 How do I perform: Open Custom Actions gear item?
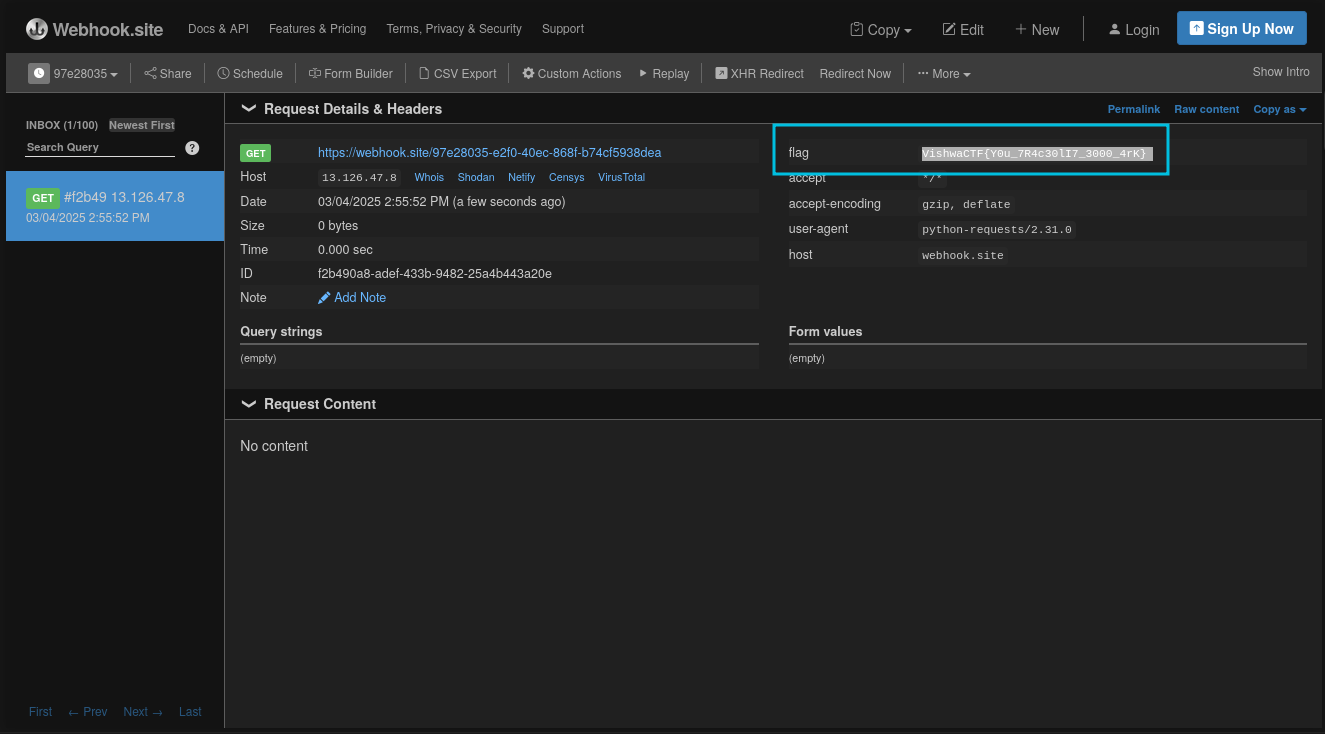571,73
